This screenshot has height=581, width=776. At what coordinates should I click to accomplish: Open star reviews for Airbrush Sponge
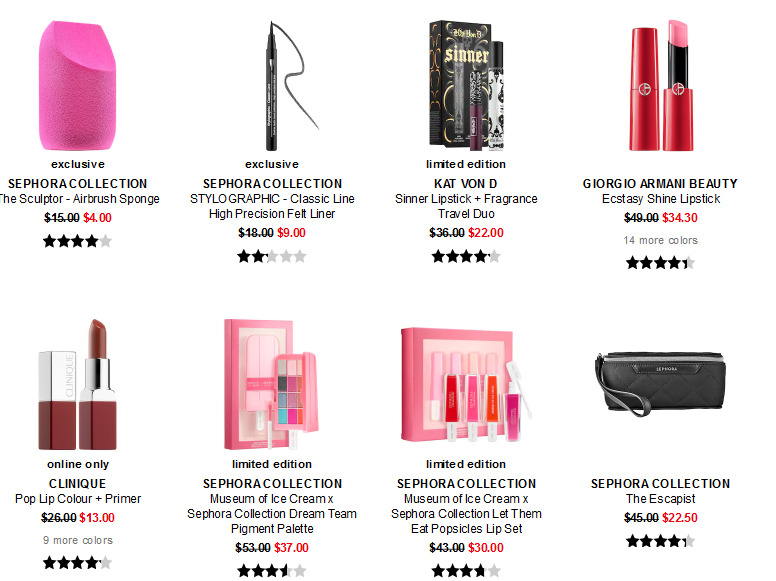tap(78, 242)
